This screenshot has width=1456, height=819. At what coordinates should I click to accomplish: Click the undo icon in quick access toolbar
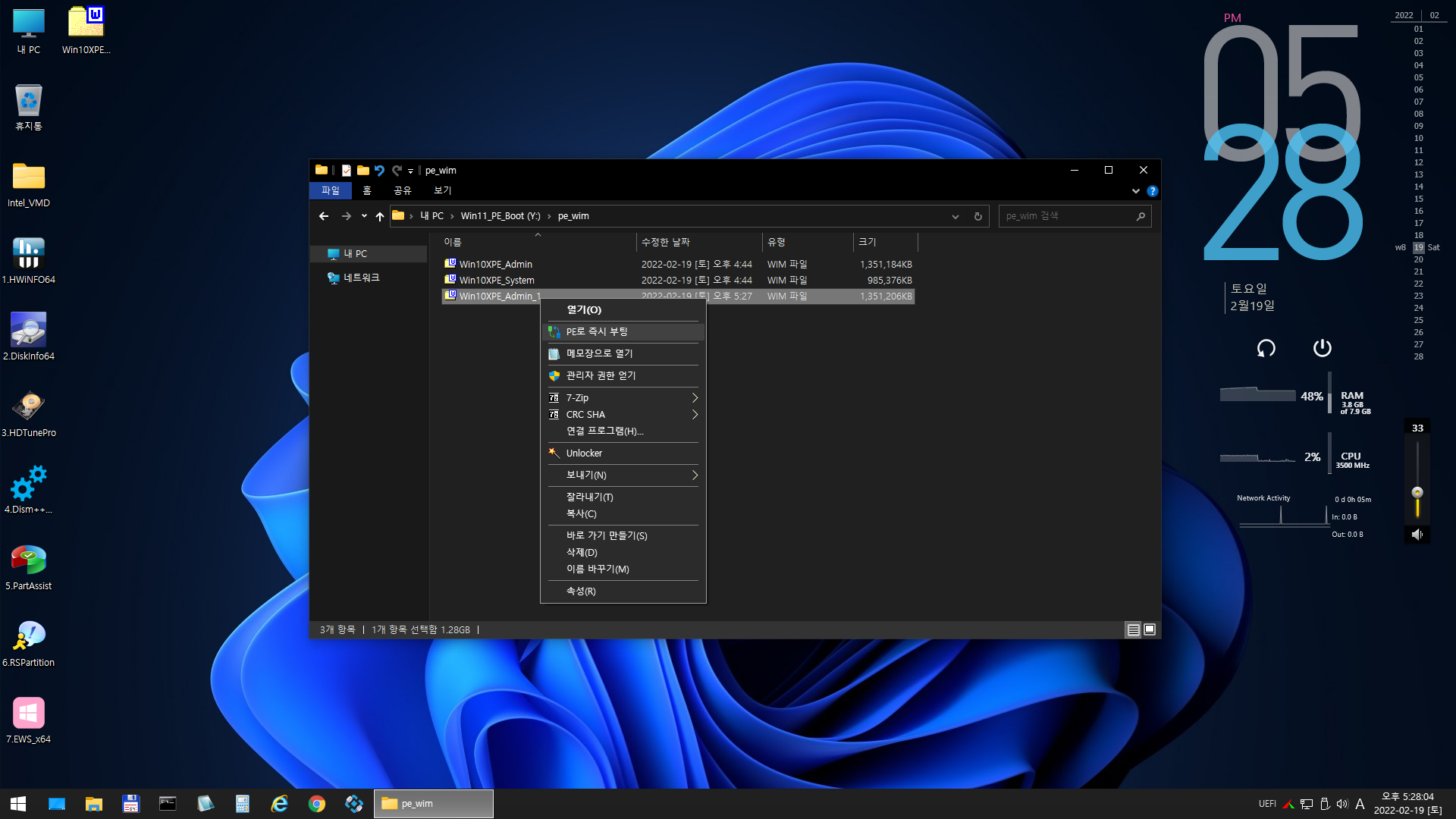point(379,171)
